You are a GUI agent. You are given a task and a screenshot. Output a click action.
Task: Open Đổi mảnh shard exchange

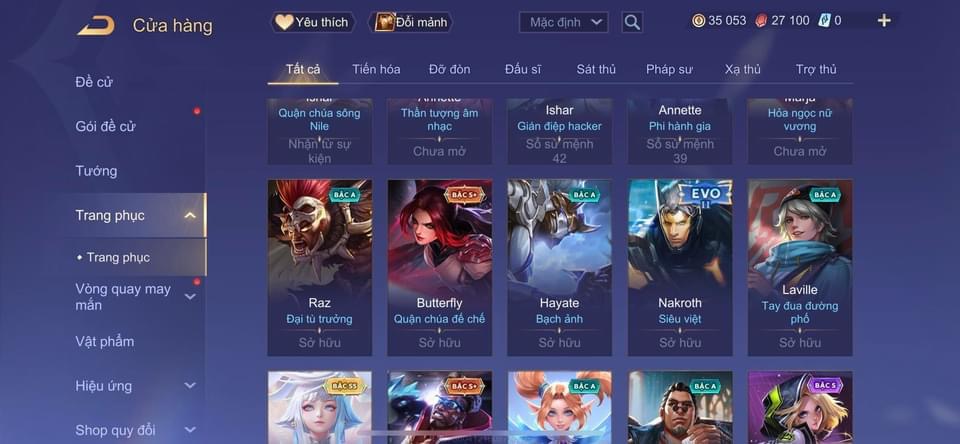(411, 23)
